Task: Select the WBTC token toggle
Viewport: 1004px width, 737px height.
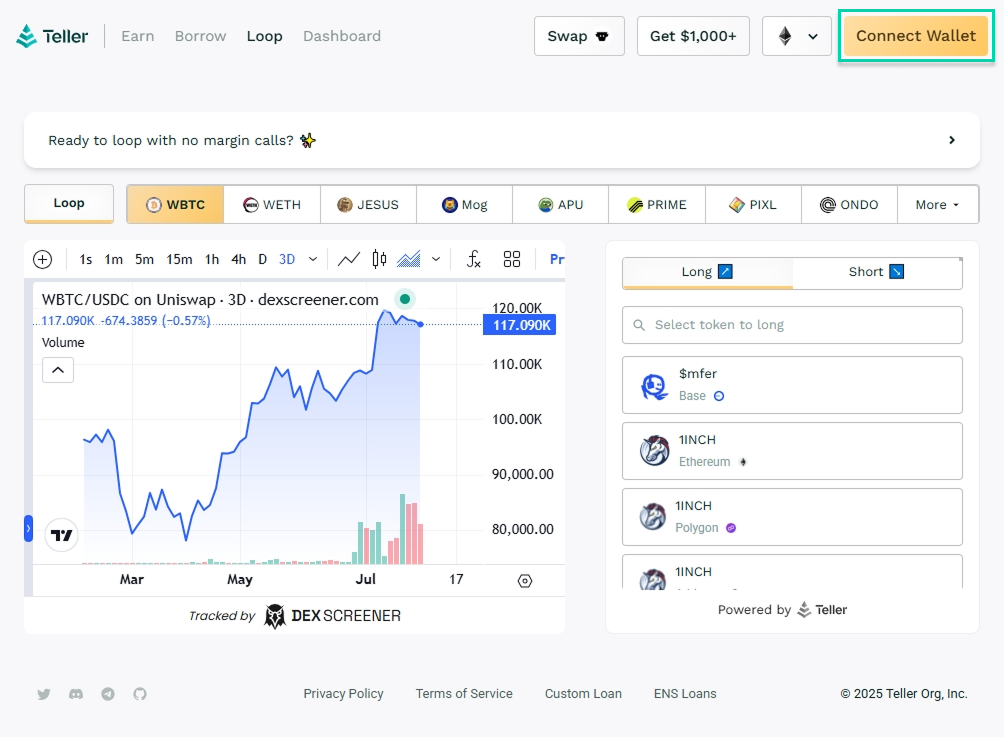Action: [175, 205]
